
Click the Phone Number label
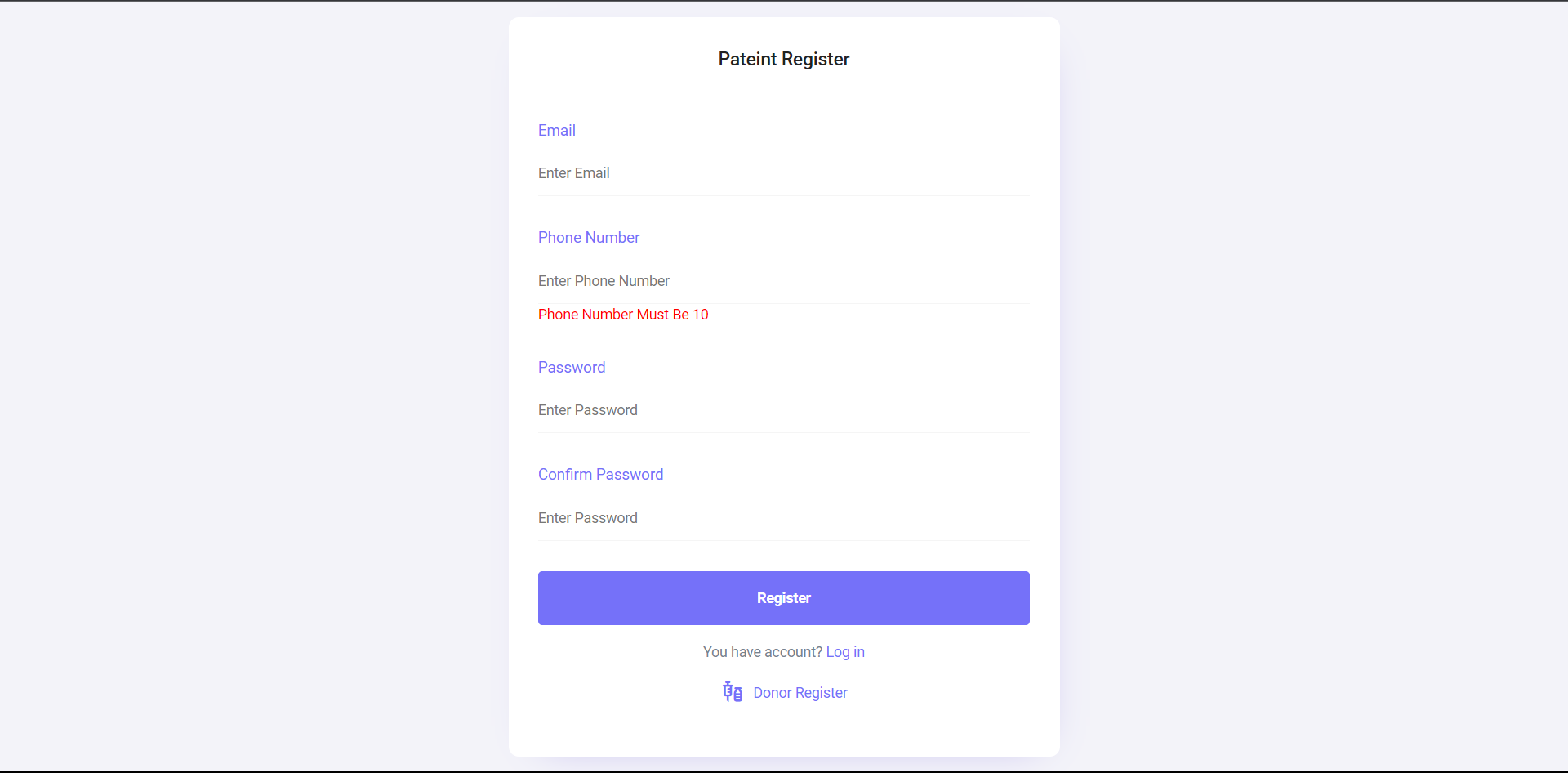pyautogui.click(x=588, y=238)
